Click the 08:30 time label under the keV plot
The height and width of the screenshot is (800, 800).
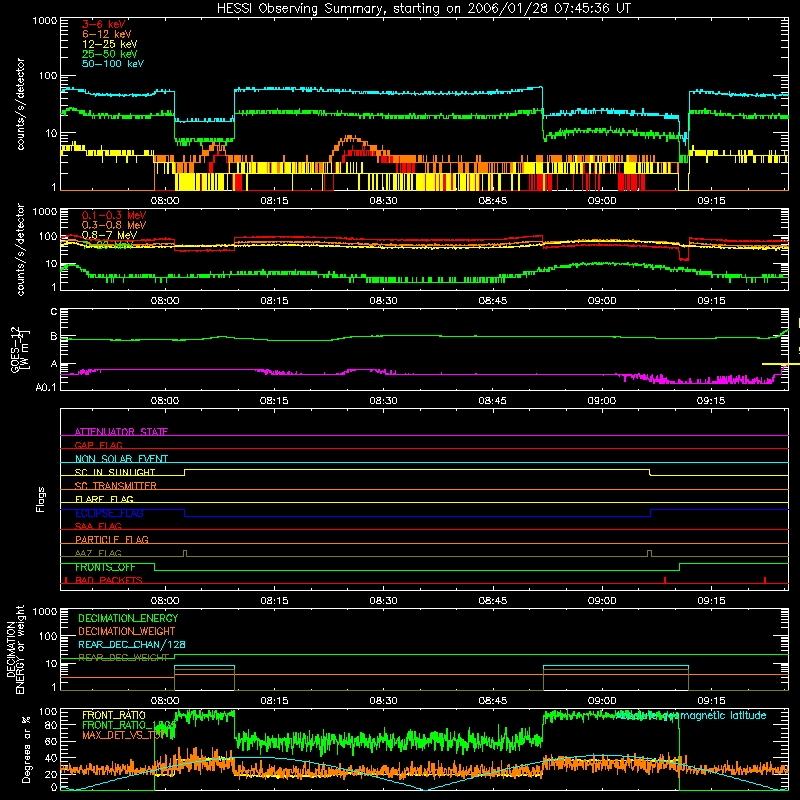(383, 201)
